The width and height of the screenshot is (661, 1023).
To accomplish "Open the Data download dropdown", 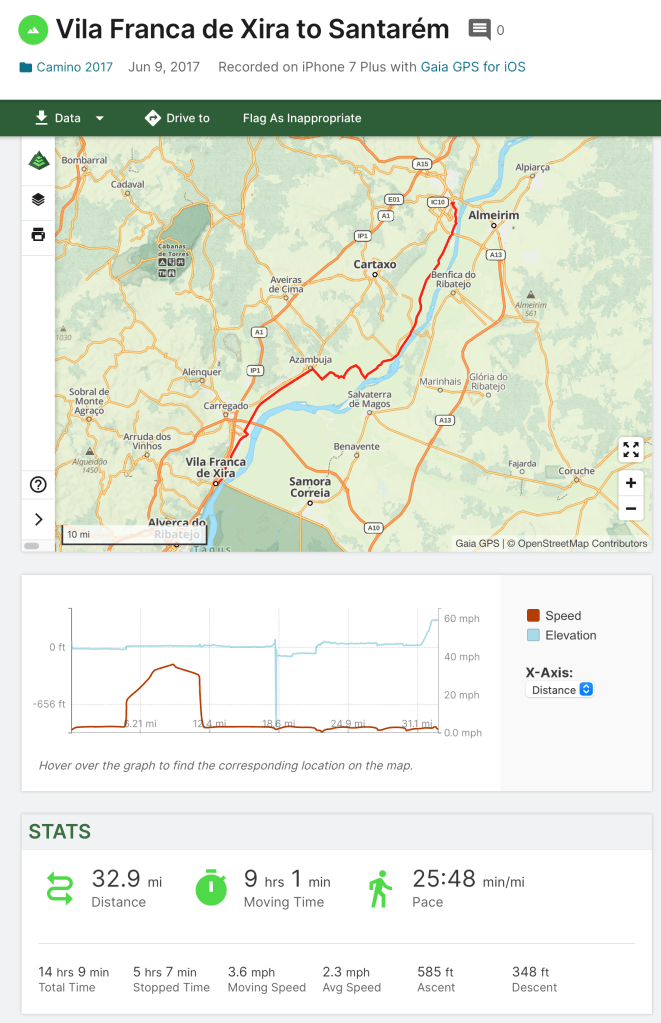I will 69,118.
